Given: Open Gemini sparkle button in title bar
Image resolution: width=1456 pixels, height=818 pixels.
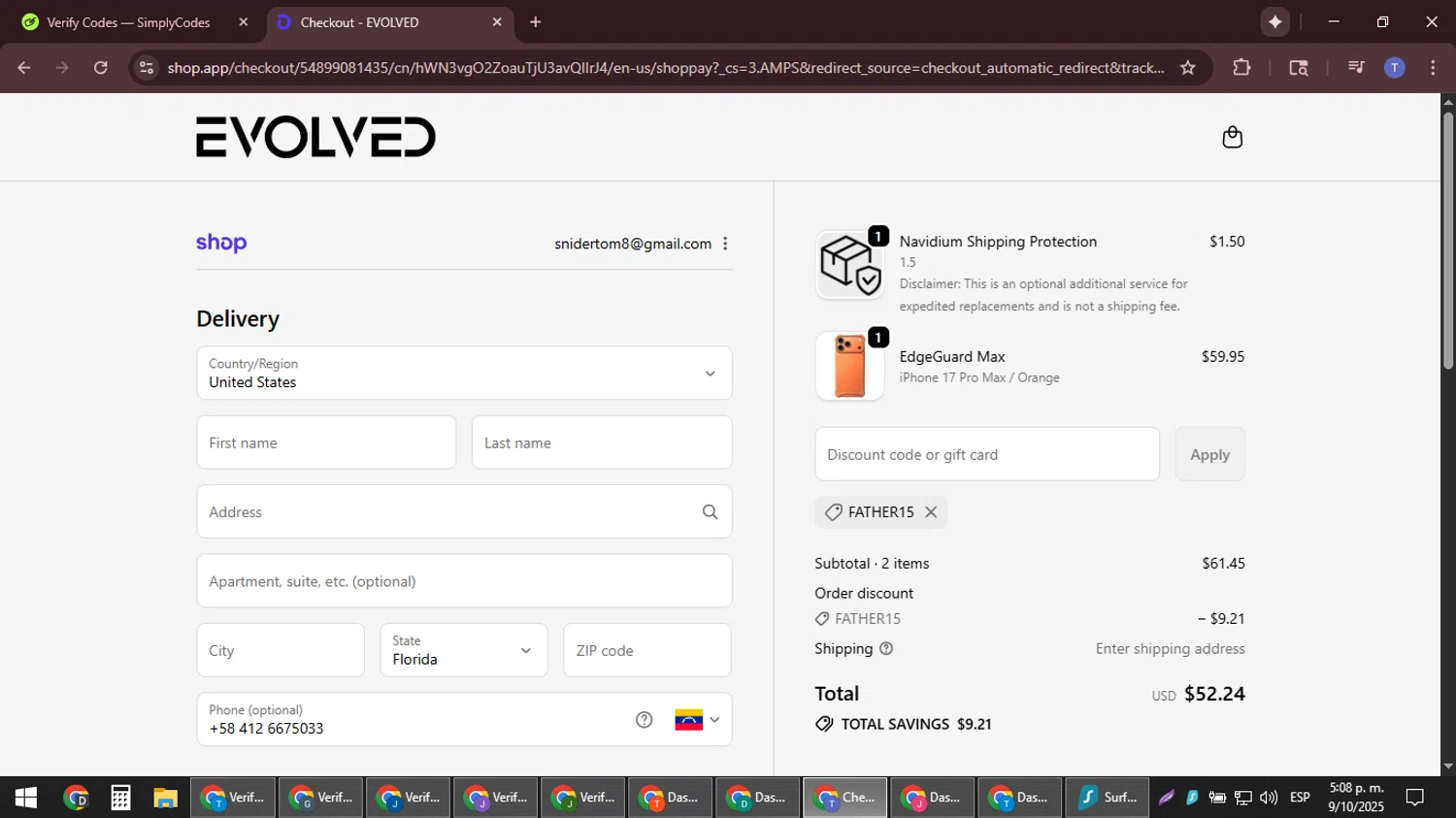Looking at the screenshot, I should [x=1275, y=21].
